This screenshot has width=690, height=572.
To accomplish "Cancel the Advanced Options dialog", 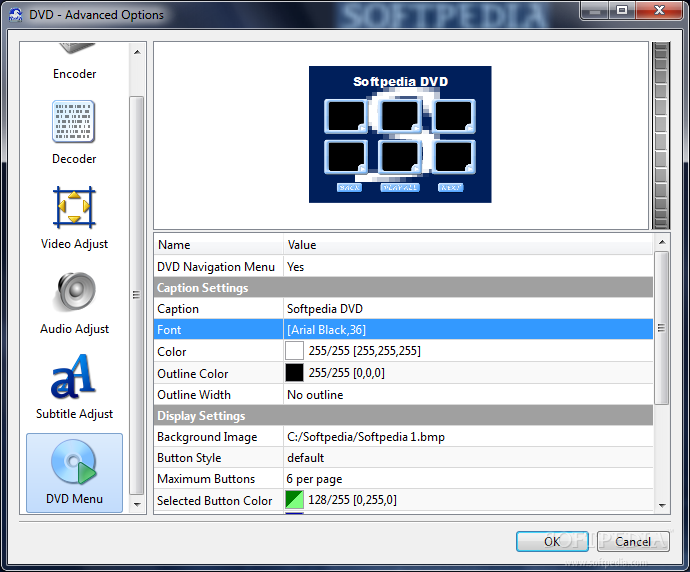I will click(633, 541).
